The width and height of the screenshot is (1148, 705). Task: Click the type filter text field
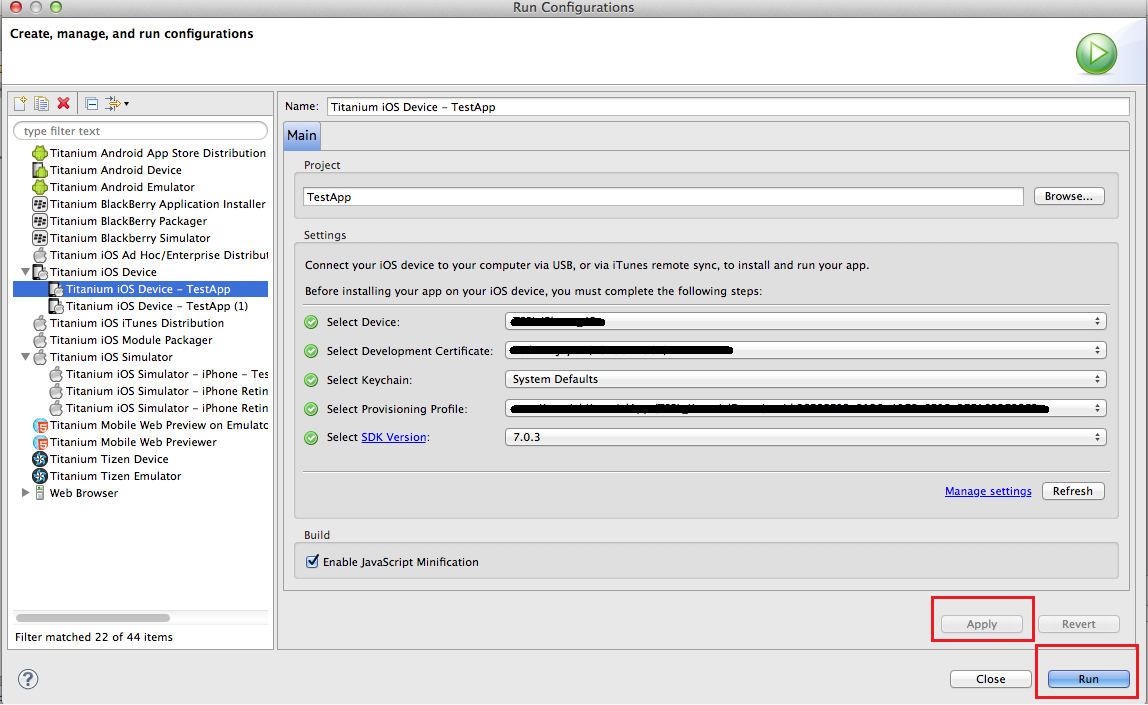coord(141,131)
